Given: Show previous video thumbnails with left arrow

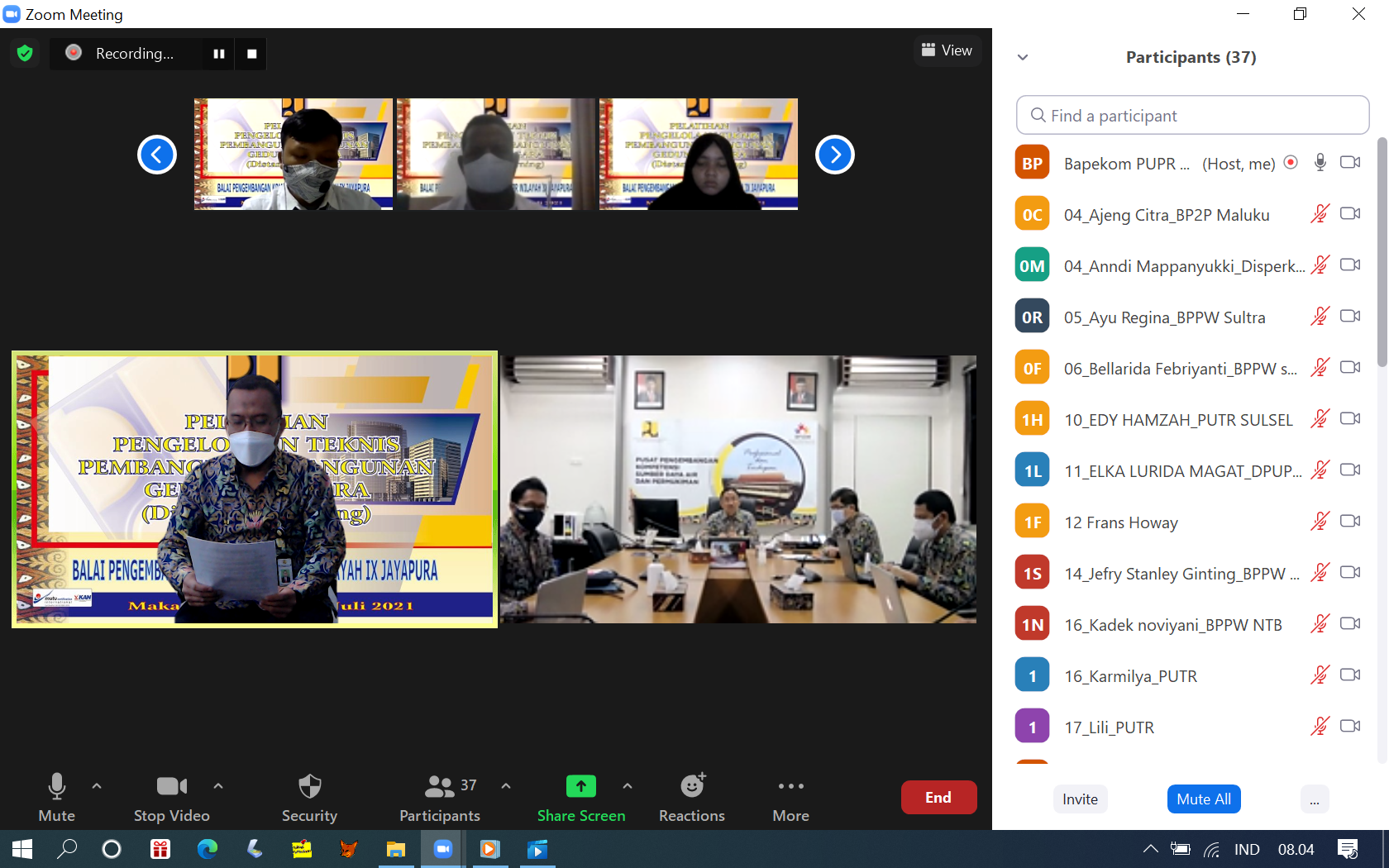Looking at the screenshot, I should pyautogui.click(x=157, y=155).
